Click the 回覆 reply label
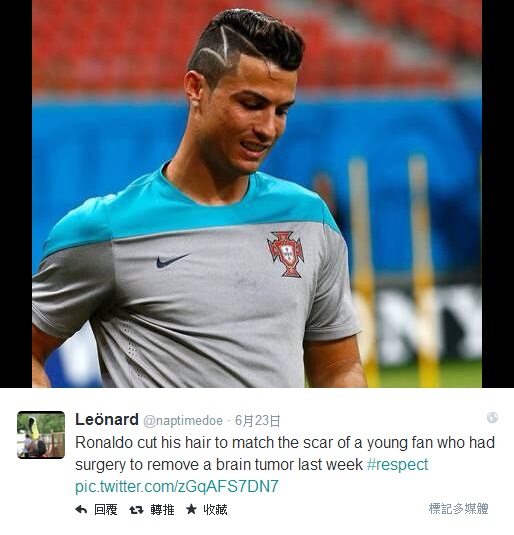 pyautogui.click(x=105, y=510)
